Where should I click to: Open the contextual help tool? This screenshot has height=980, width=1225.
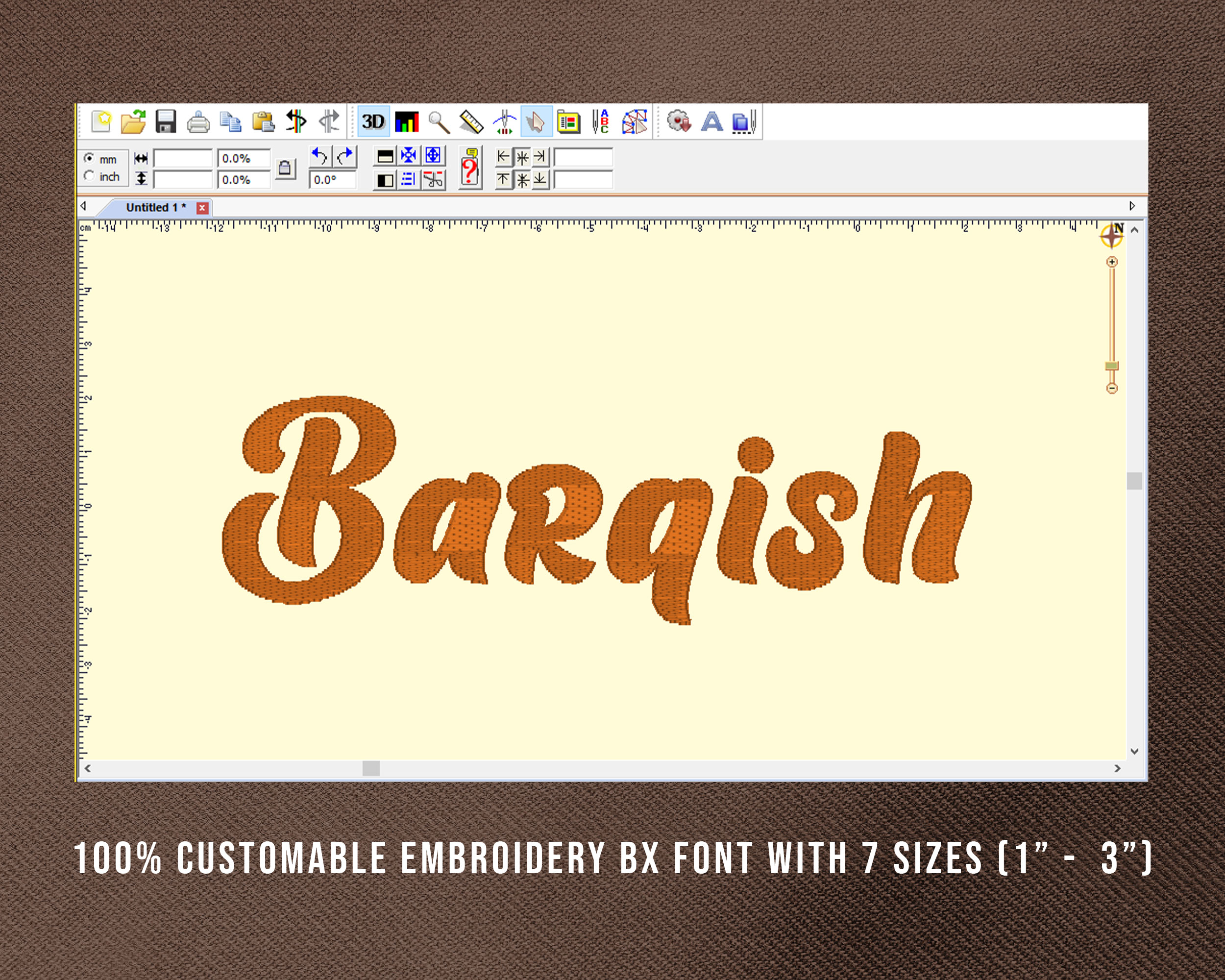click(x=470, y=169)
